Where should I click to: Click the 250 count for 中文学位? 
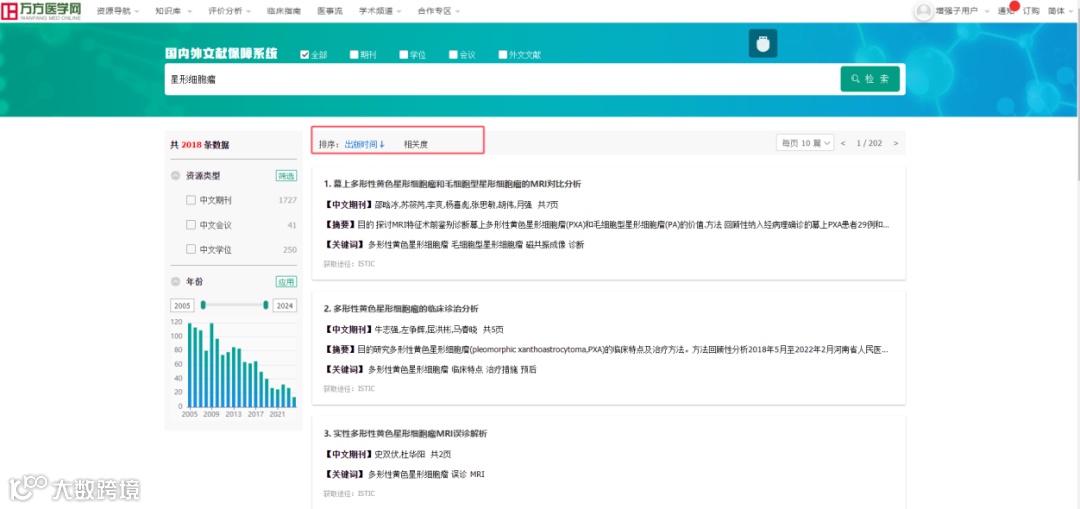[290, 250]
